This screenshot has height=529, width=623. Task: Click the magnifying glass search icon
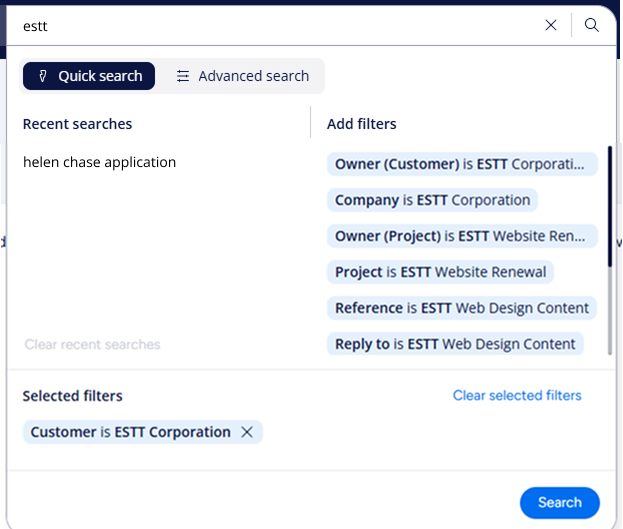pos(592,26)
